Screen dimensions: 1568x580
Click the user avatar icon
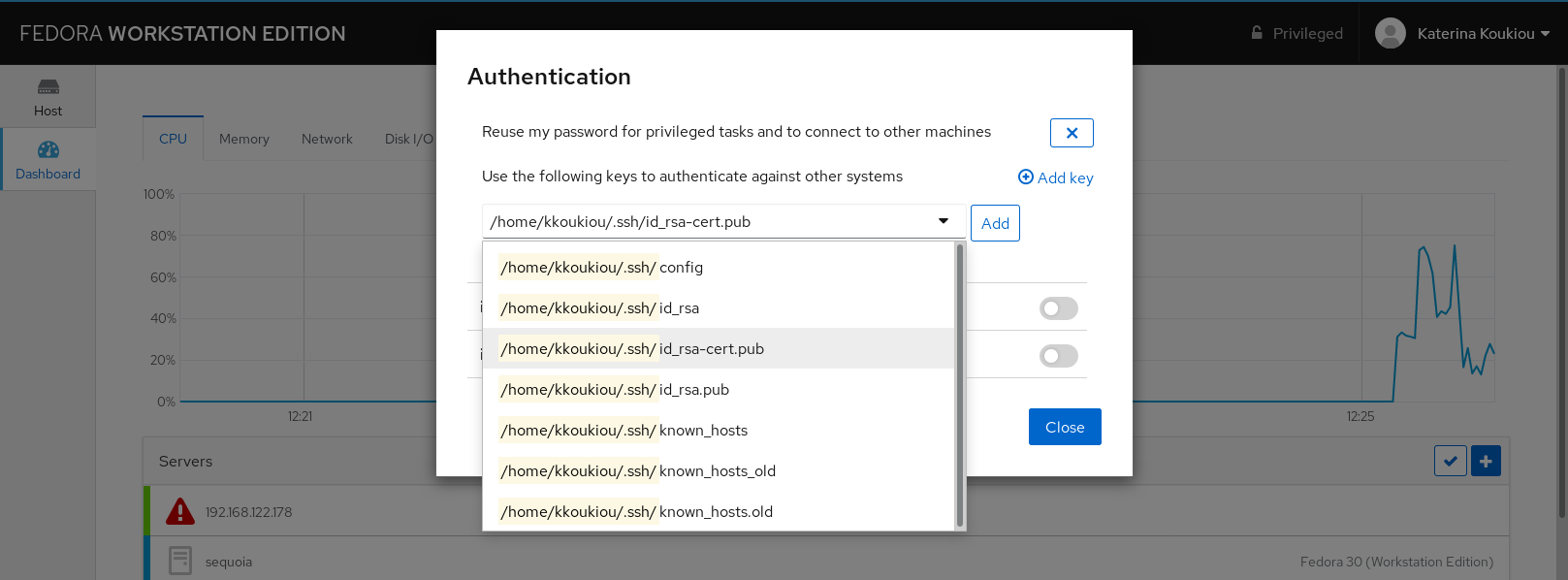coord(1390,33)
